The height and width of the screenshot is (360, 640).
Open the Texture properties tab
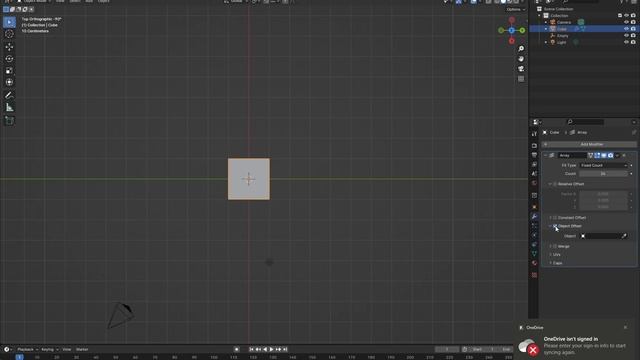click(534, 275)
